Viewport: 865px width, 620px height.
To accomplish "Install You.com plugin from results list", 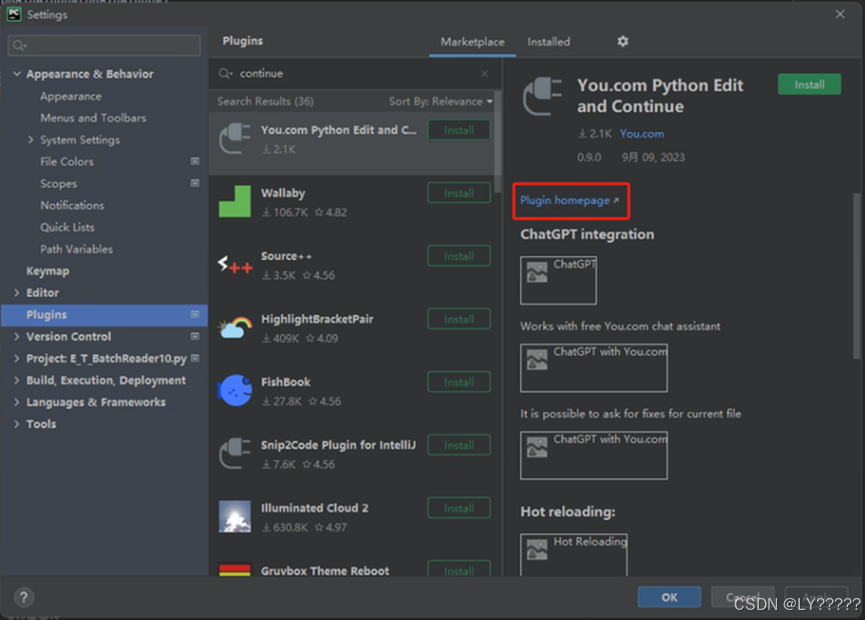I will tap(459, 130).
